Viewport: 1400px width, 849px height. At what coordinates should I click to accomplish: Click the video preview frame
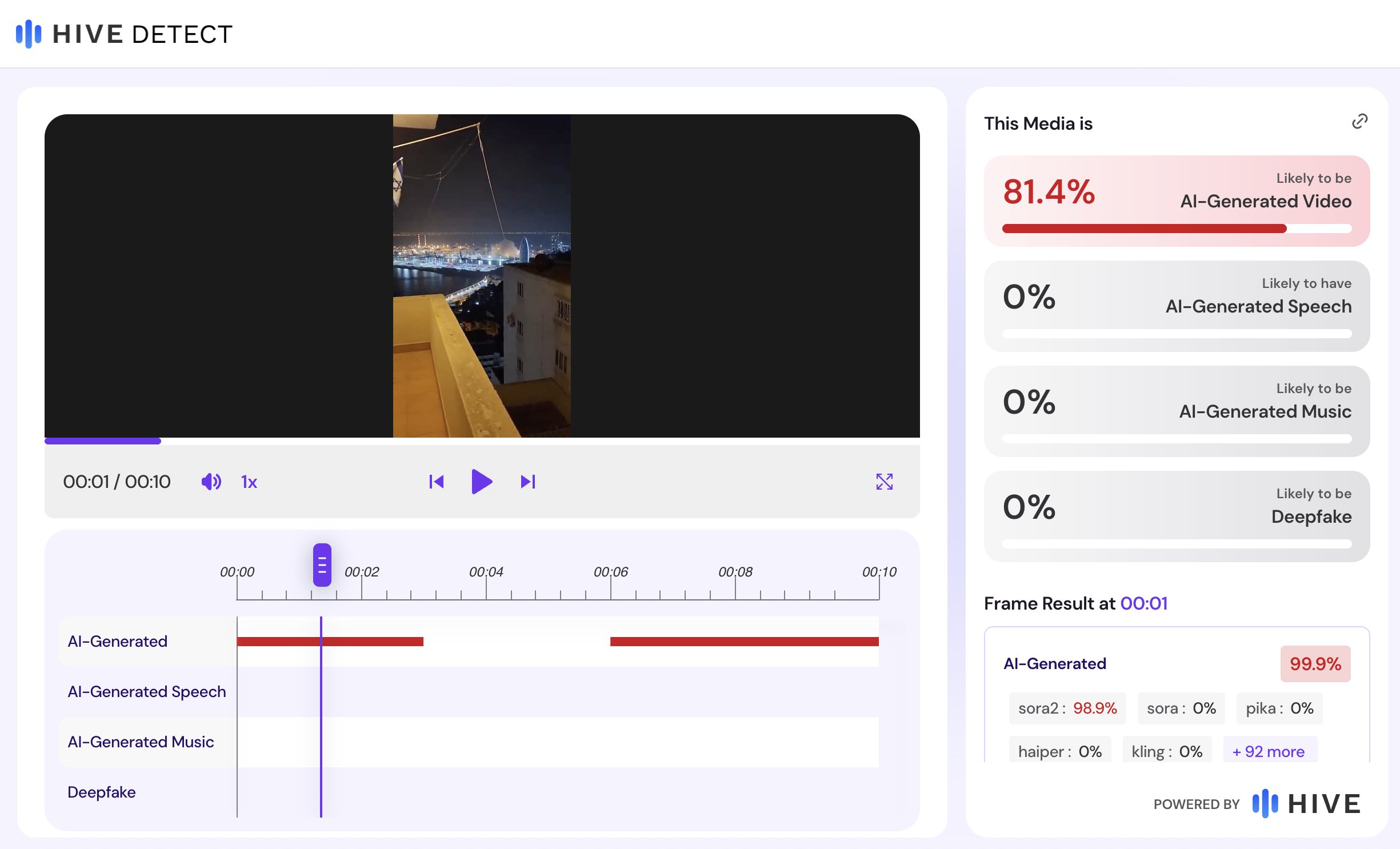[x=482, y=275]
